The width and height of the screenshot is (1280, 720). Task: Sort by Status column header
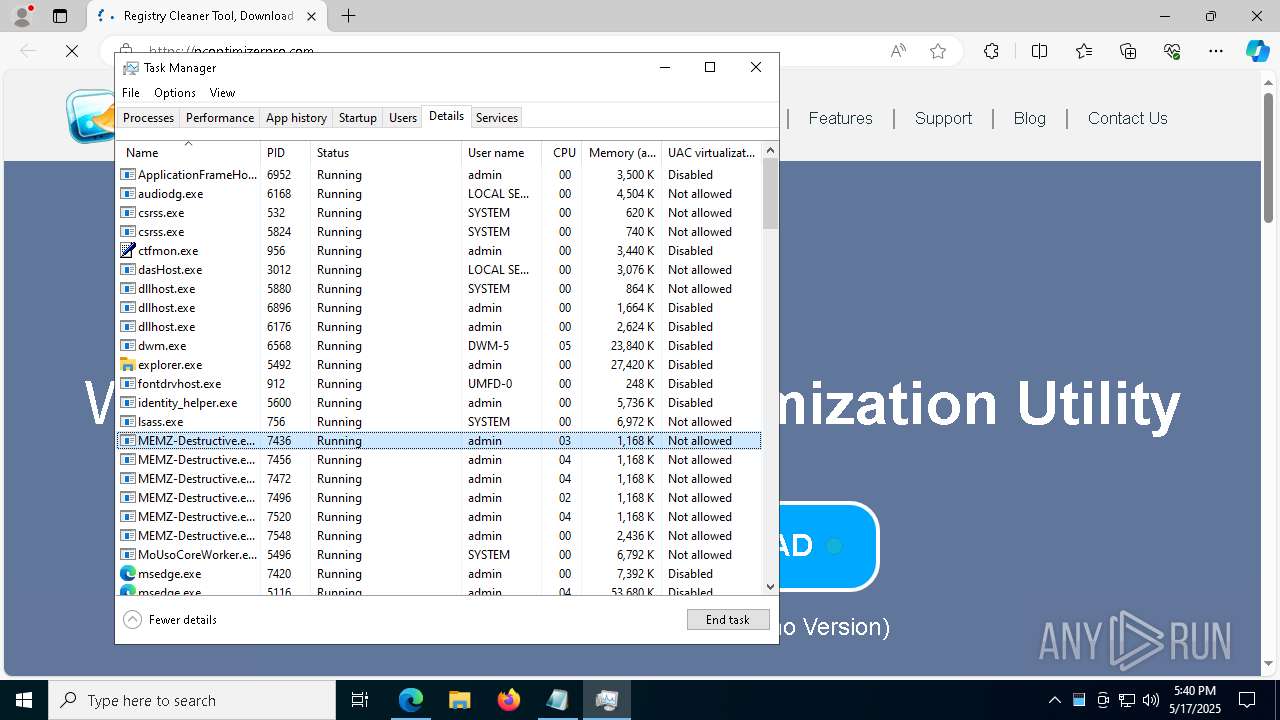point(386,153)
